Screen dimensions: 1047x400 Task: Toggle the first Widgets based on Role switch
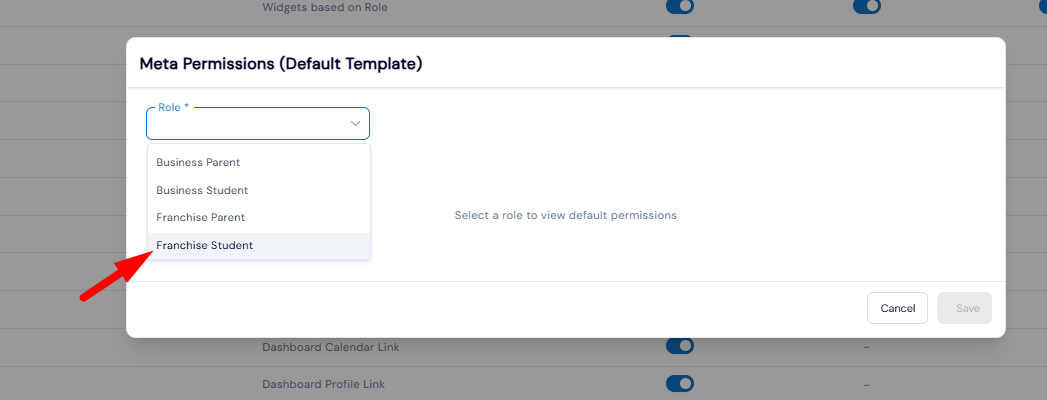(680, 7)
